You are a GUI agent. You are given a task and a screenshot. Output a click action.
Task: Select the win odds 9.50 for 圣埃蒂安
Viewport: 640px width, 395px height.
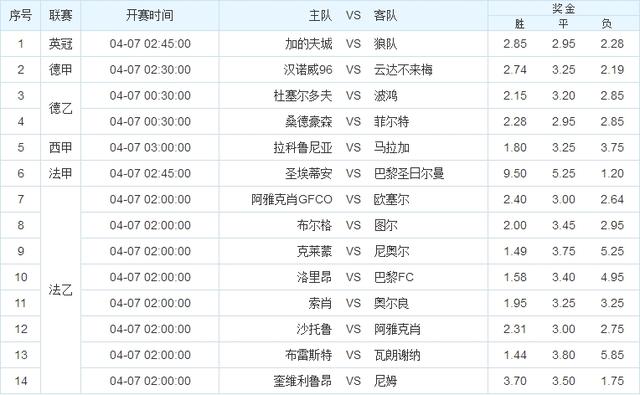(x=515, y=173)
